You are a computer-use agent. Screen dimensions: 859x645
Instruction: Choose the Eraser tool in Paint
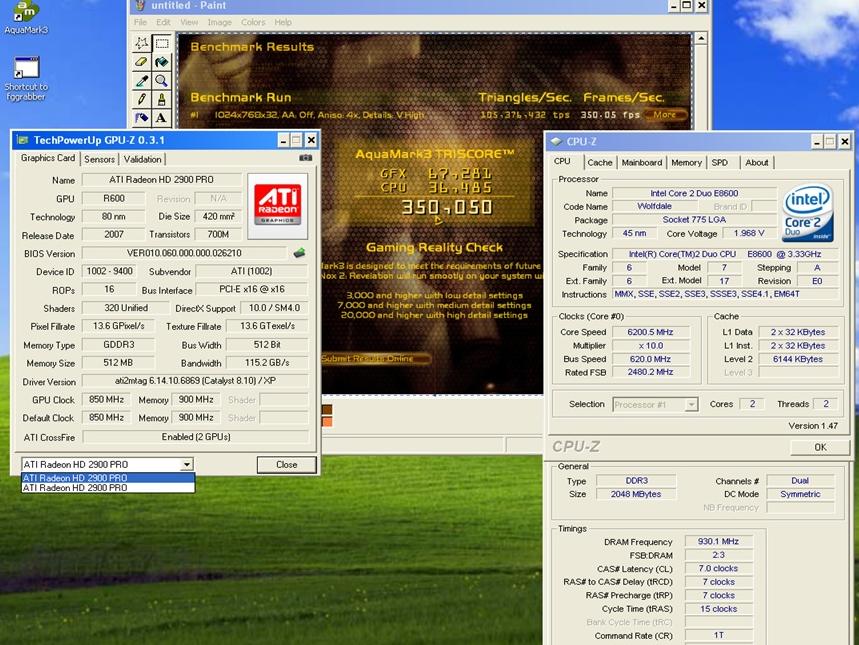(x=142, y=62)
